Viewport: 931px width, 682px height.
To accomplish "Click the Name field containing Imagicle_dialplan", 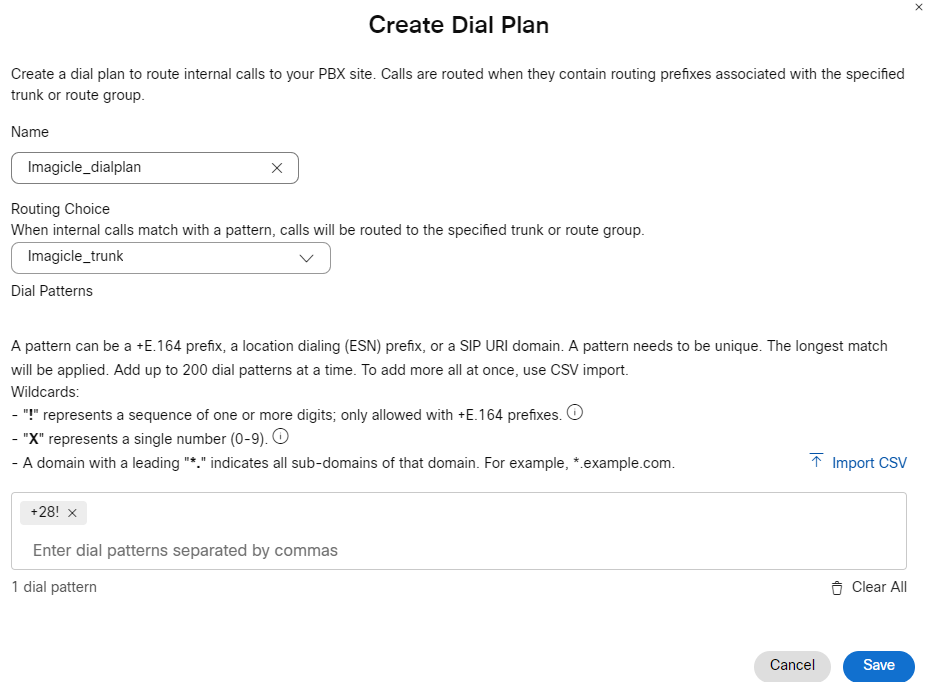I will click(x=140, y=168).
